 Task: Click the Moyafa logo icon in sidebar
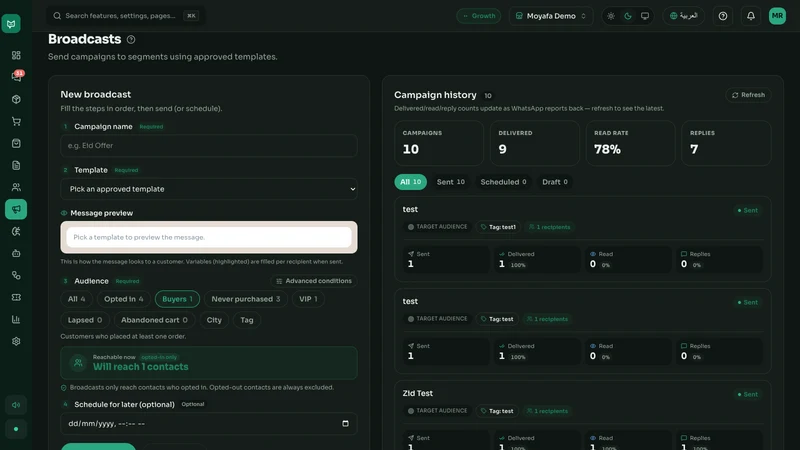click(x=11, y=23)
